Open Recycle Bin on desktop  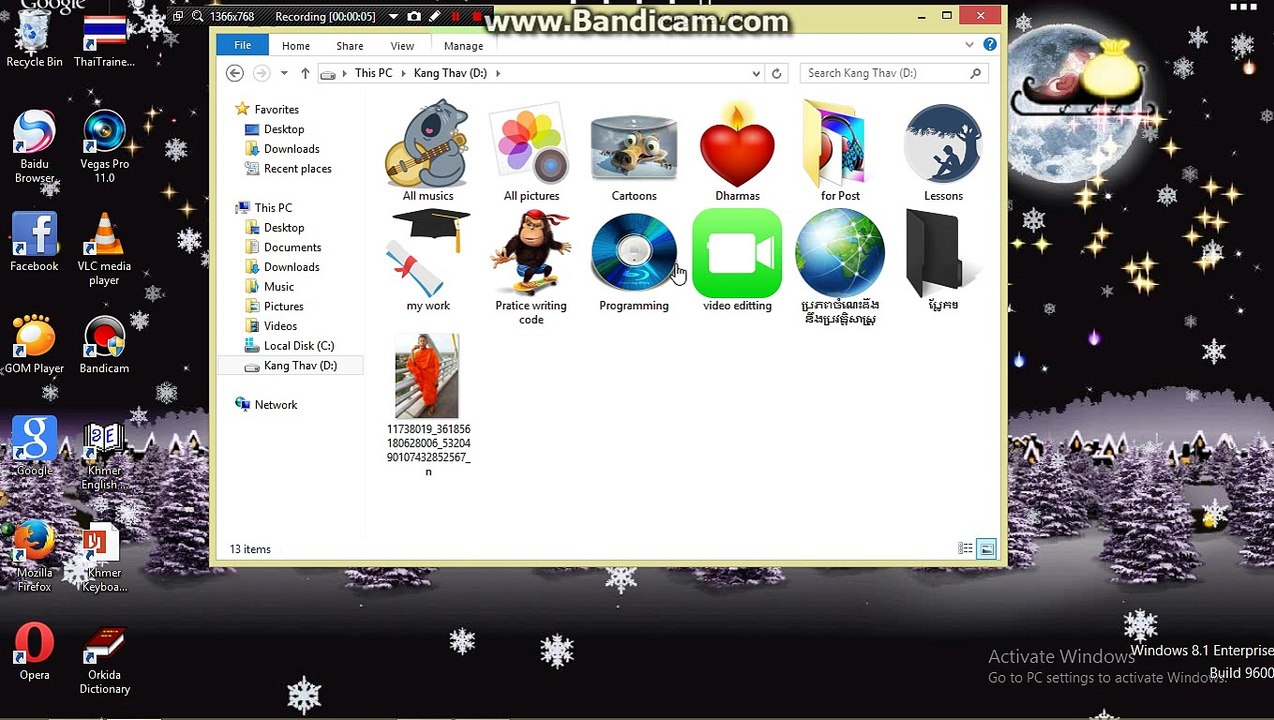(34, 40)
